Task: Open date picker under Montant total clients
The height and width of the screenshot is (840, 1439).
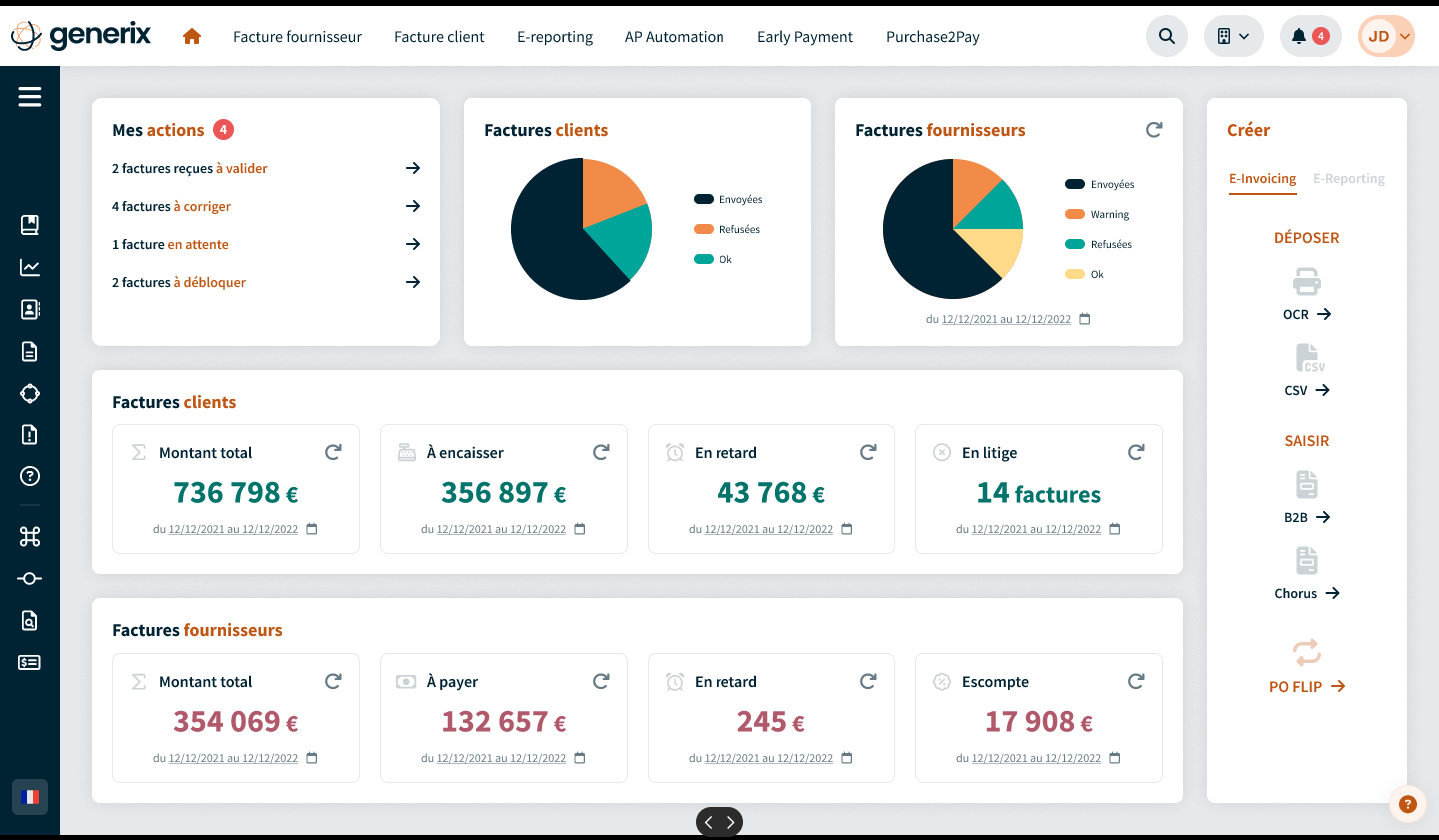Action: pos(312,529)
